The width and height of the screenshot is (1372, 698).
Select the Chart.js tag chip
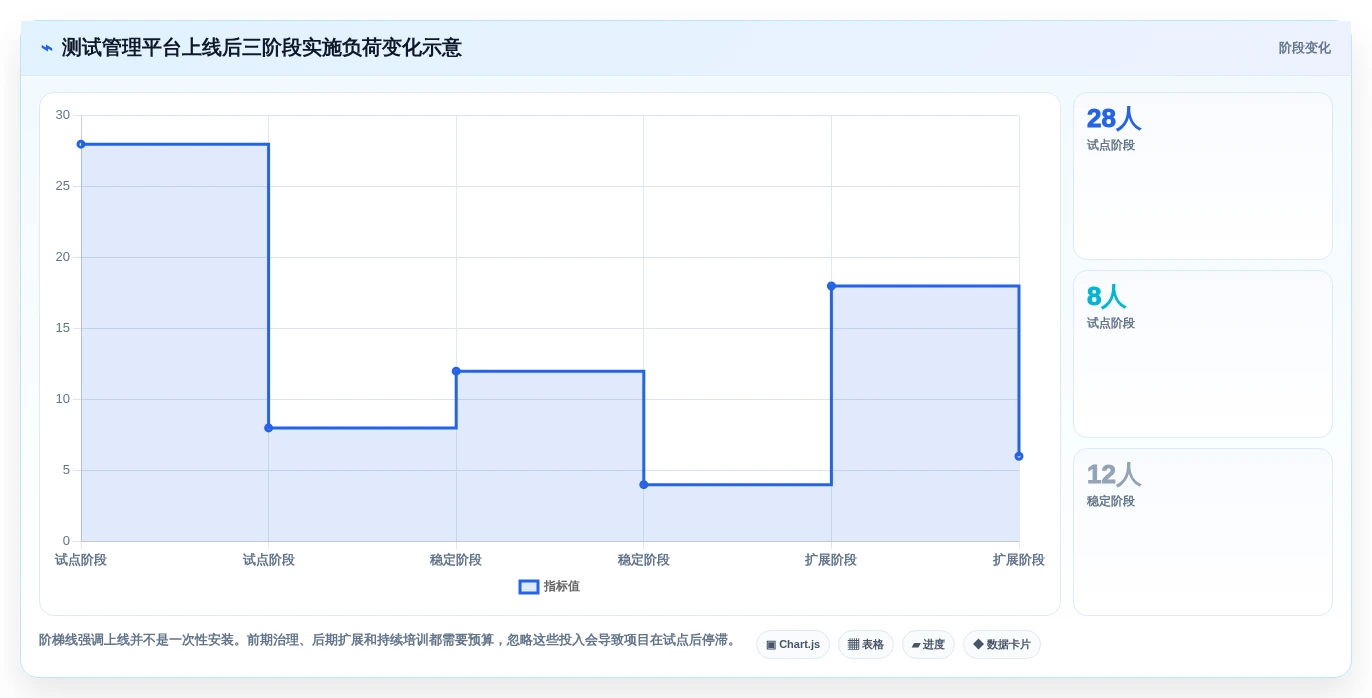click(x=793, y=645)
